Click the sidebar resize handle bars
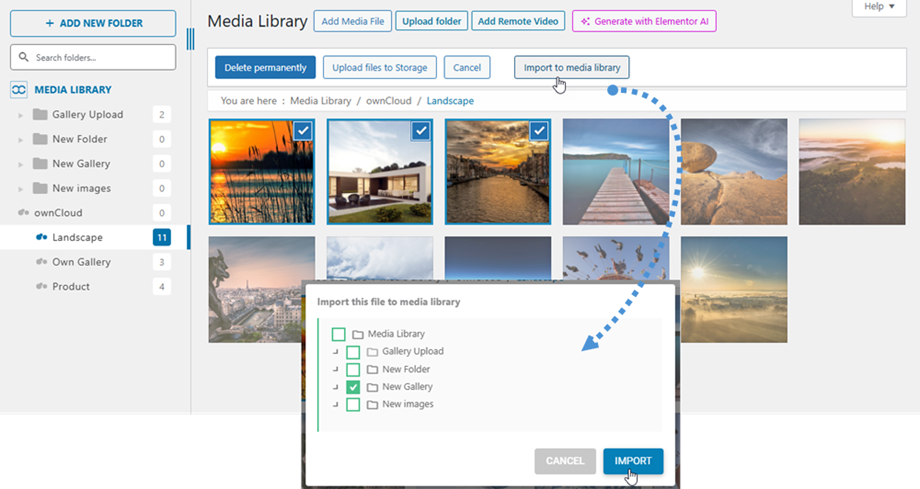This screenshot has height=489, width=920. point(190,39)
